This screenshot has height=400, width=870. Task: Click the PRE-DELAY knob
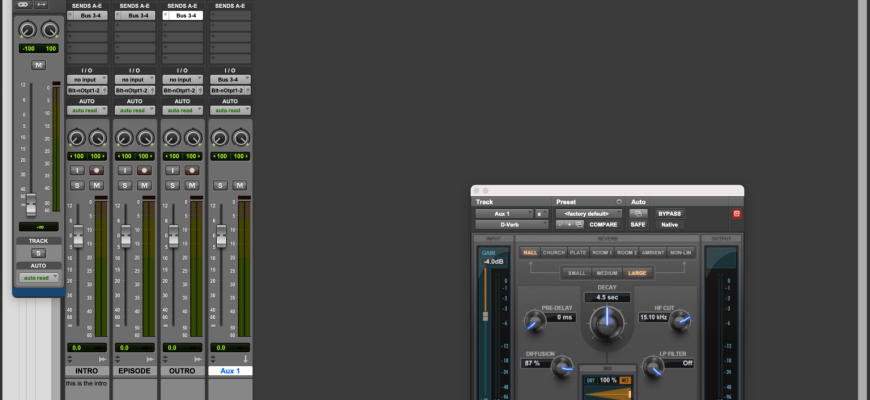click(535, 321)
